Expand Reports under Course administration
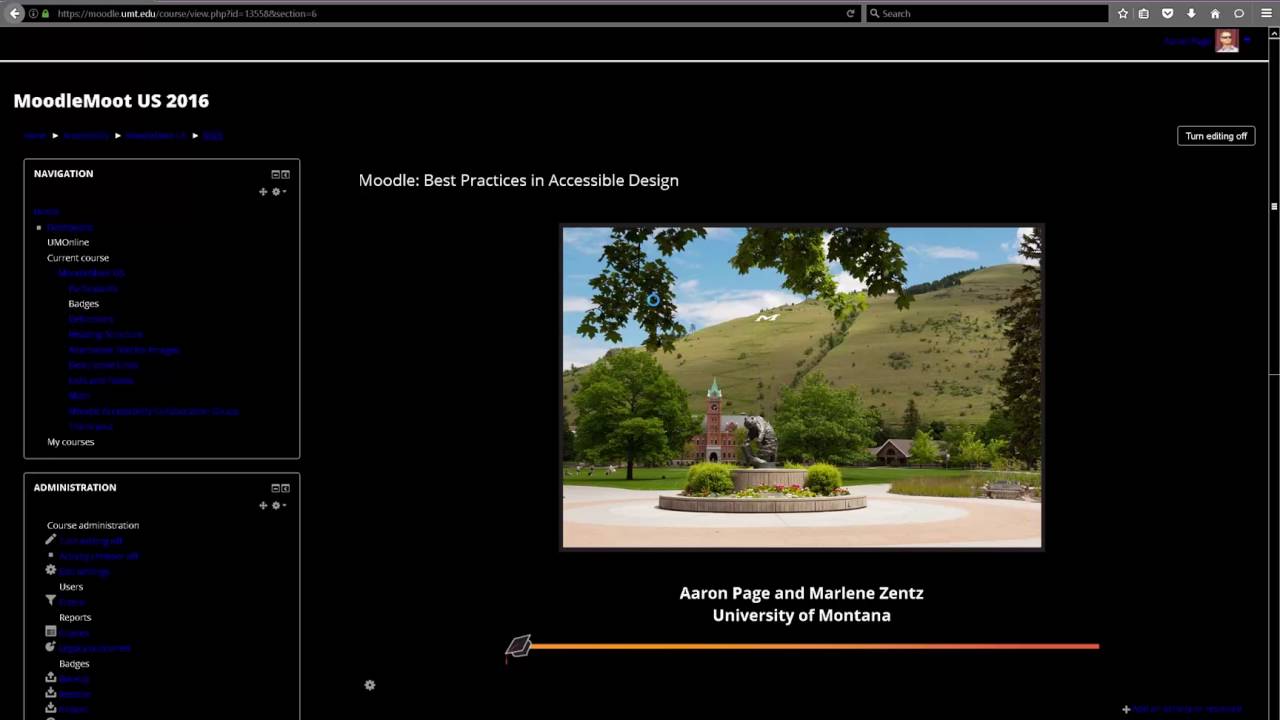This screenshot has height=720, width=1280. point(75,618)
